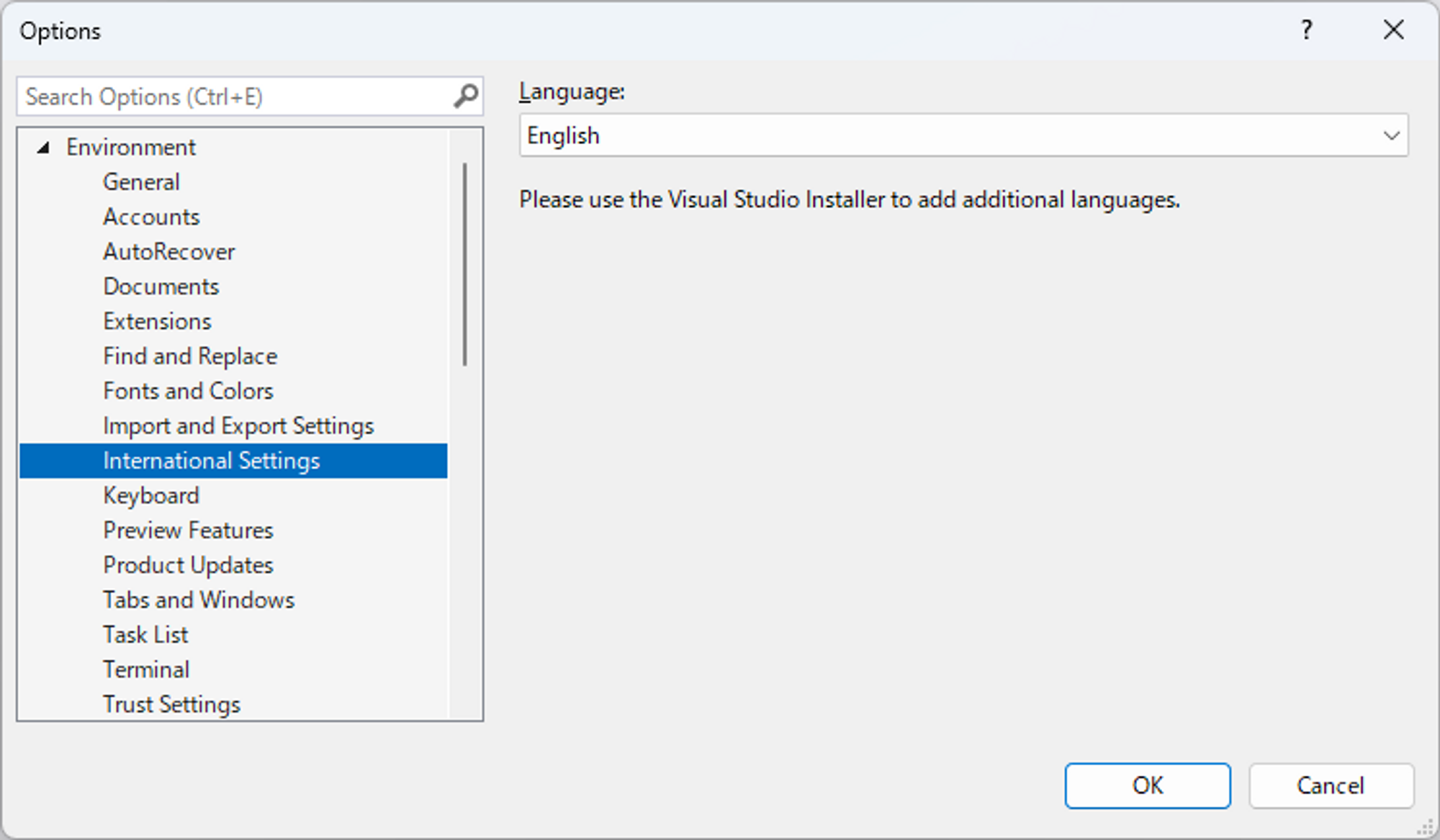Click the Language dropdown chevron arrow
The image size is (1440, 840).
click(x=1391, y=135)
